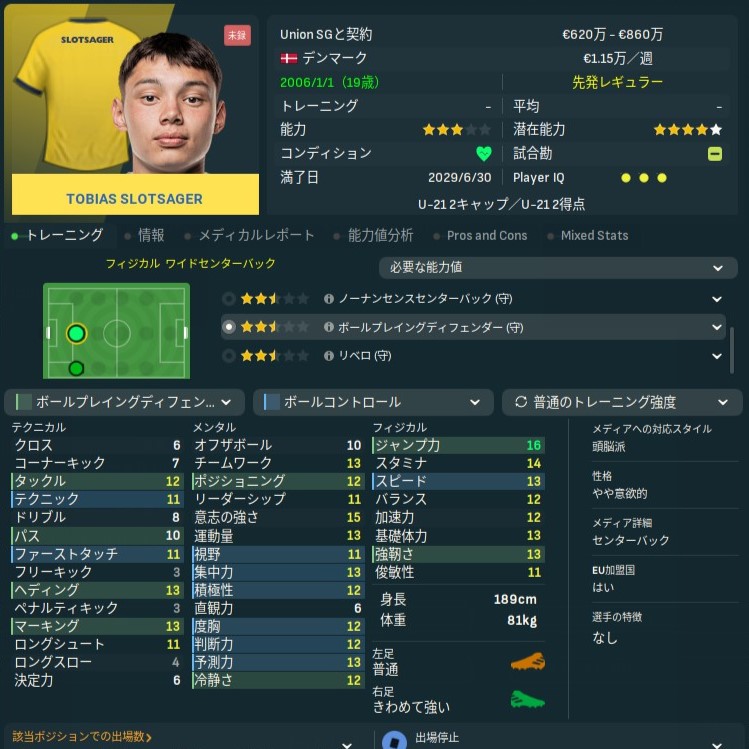The image size is (749, 749).
Task: Click the orange left foot boot icon
Action: click(528, 662)
